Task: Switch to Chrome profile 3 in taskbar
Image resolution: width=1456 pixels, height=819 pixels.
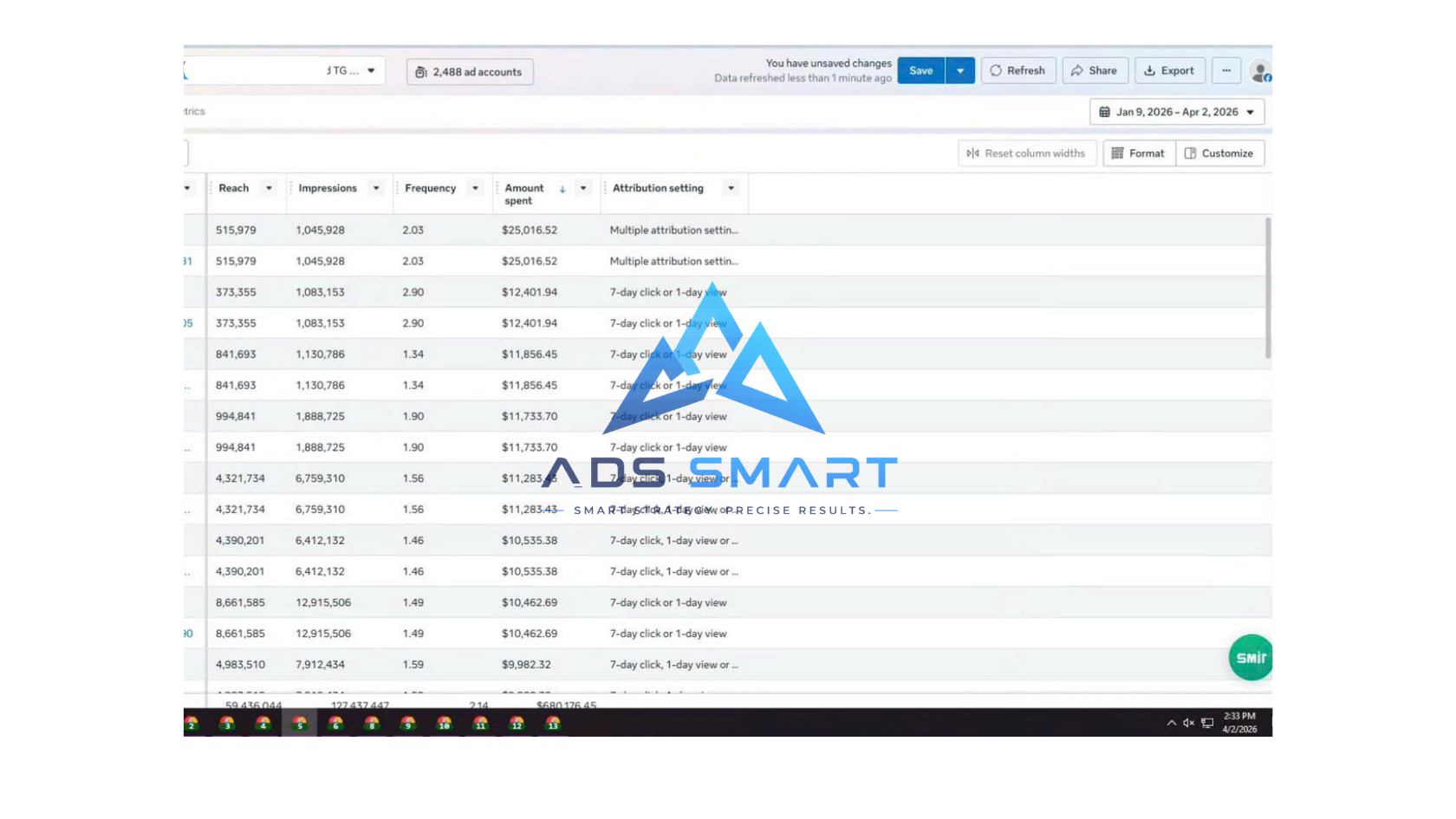Action: (x=227, y=723)
